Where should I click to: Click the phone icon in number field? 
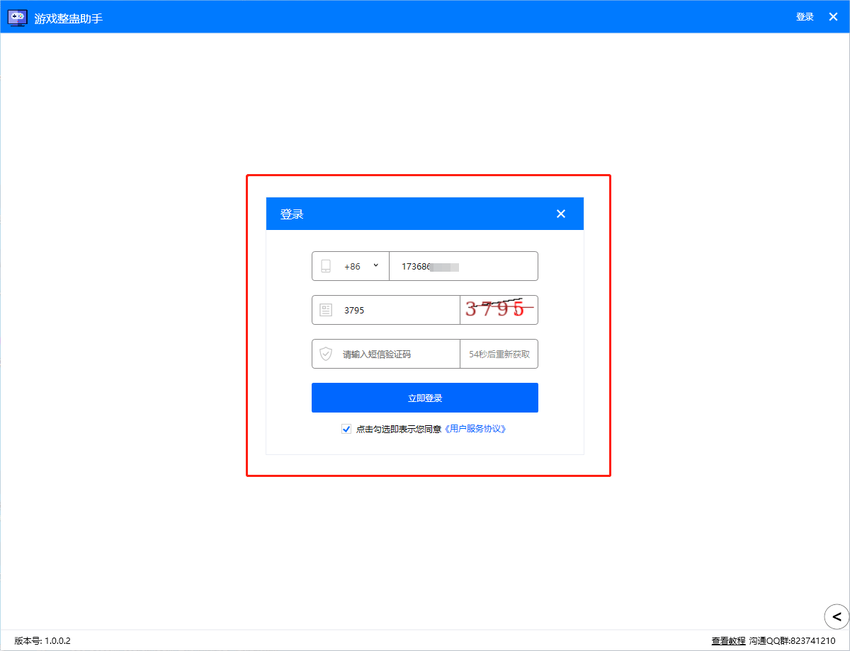[326, 267]
